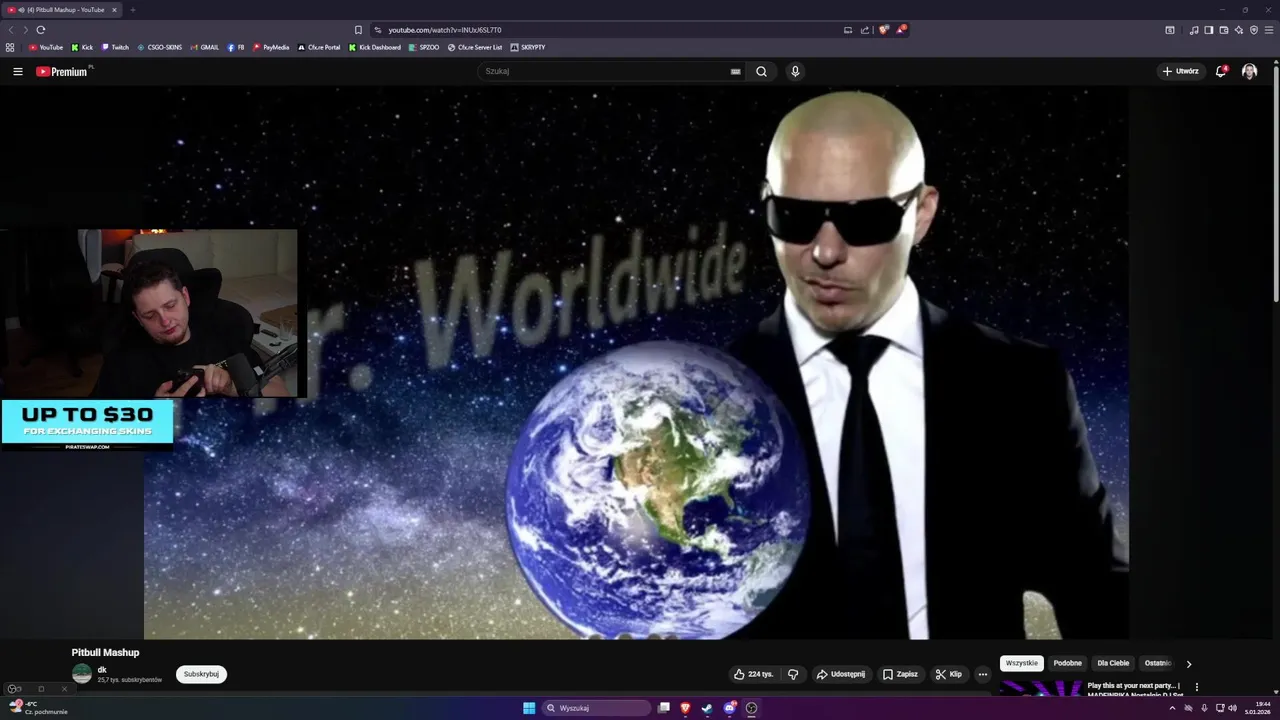Open the SKRYPTY bookmark

(x=528, y=47)
